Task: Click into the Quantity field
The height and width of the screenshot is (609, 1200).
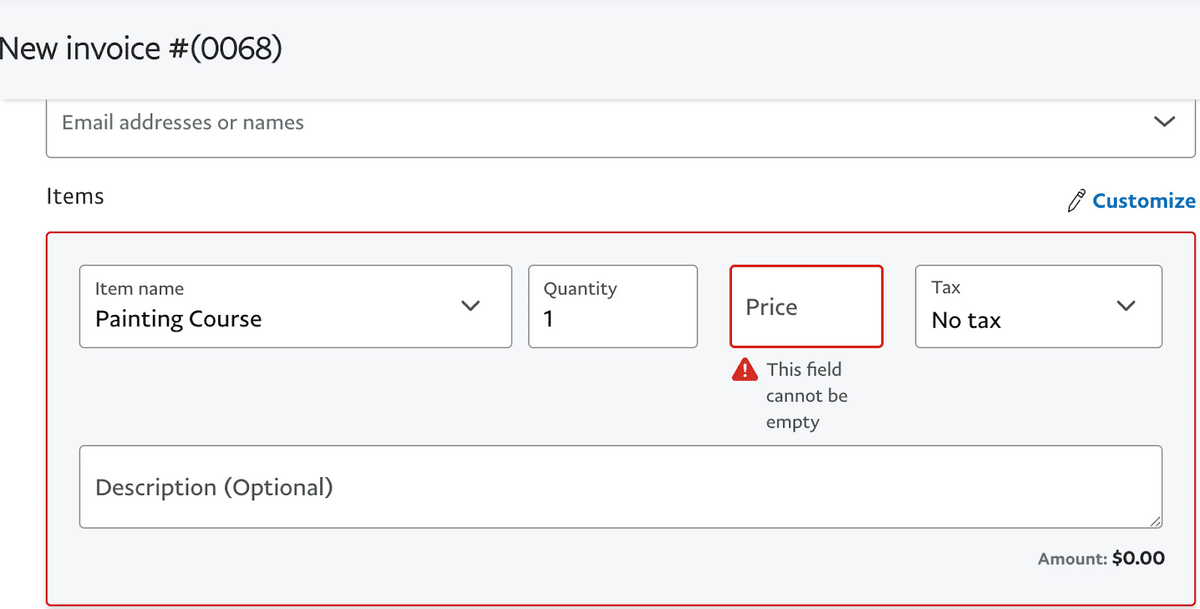Action: [612, 319]
